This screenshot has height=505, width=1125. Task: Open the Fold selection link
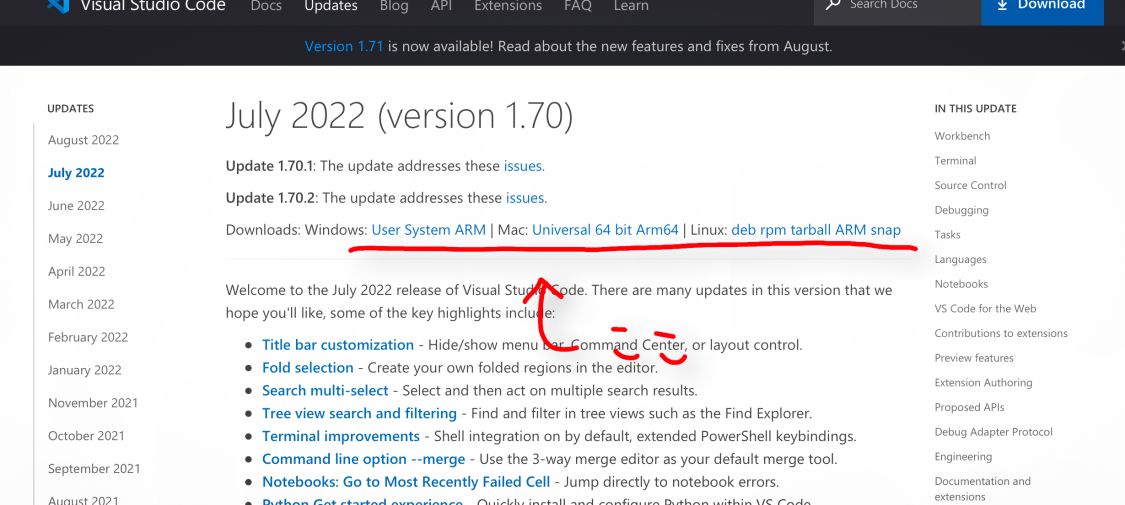pos(308,368)
